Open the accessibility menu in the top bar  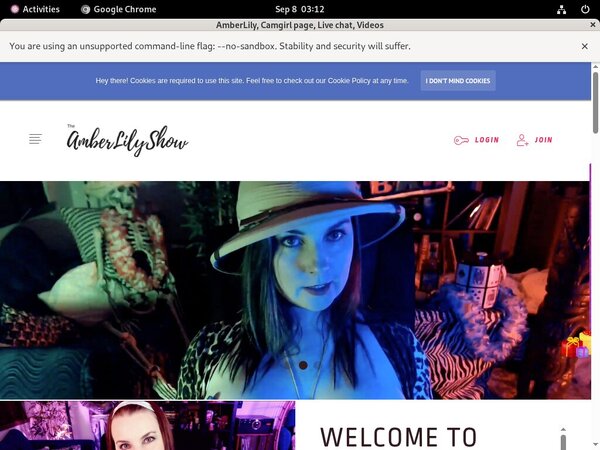[x=536, y=9]
